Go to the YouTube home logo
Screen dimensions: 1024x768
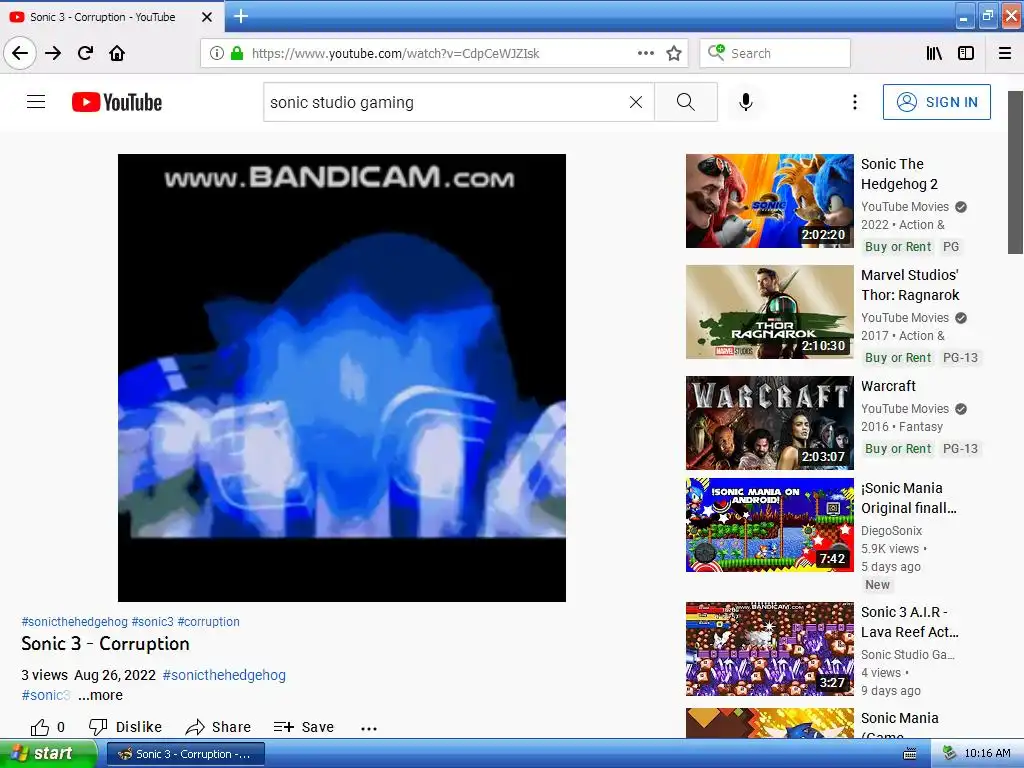117,102
